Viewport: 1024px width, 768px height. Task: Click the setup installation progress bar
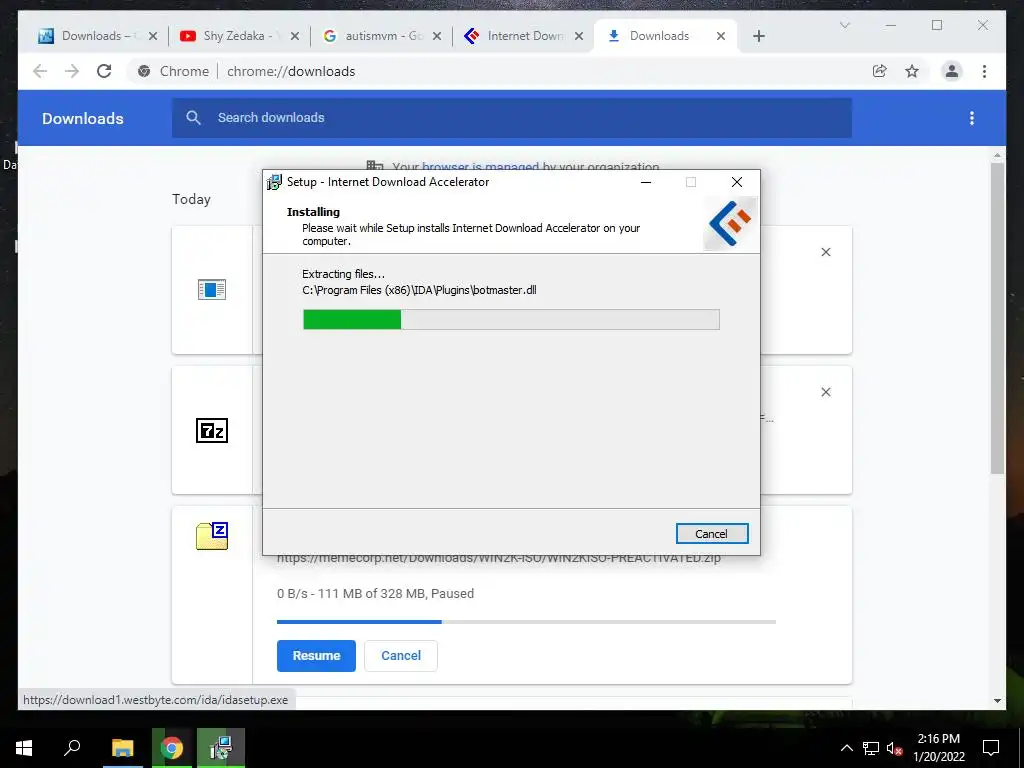point(511,319)
